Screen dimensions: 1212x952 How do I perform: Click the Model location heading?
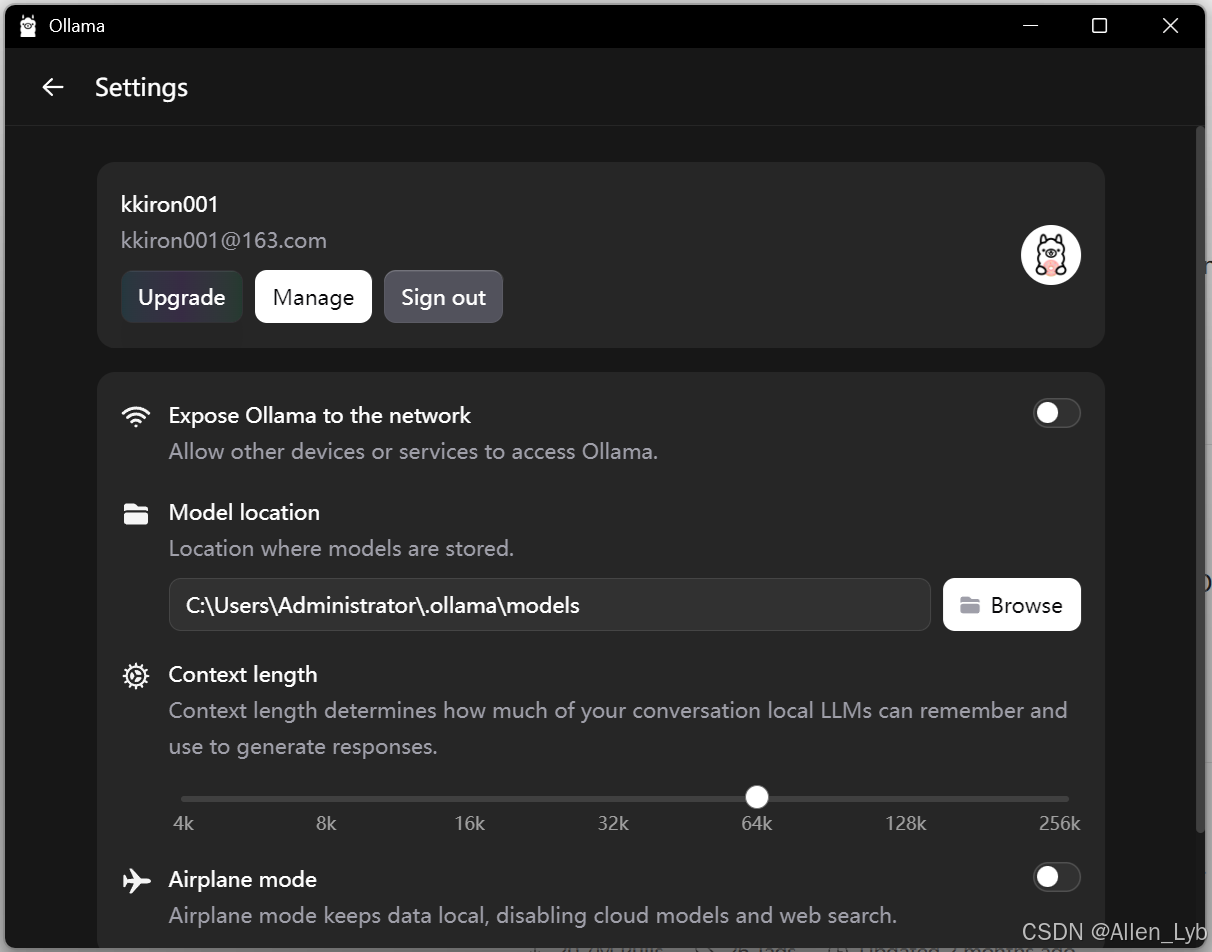[x=244, y=512]
